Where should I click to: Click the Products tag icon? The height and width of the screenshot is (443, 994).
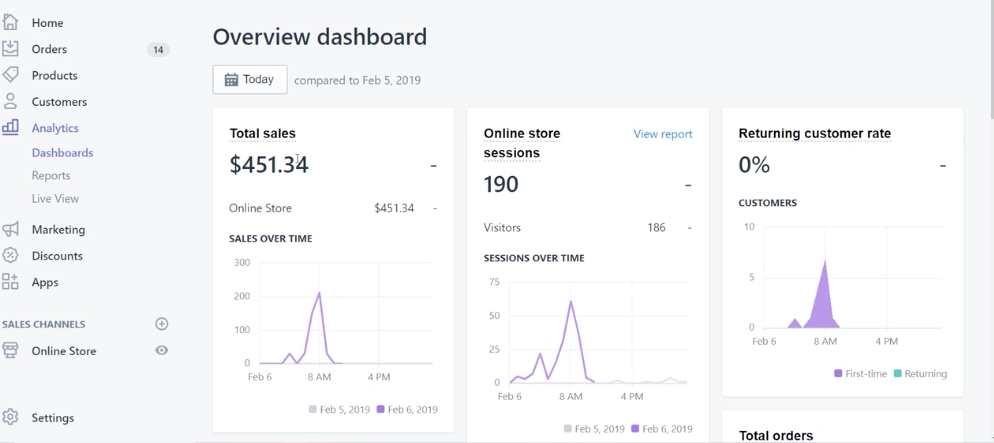click(10, 75)
